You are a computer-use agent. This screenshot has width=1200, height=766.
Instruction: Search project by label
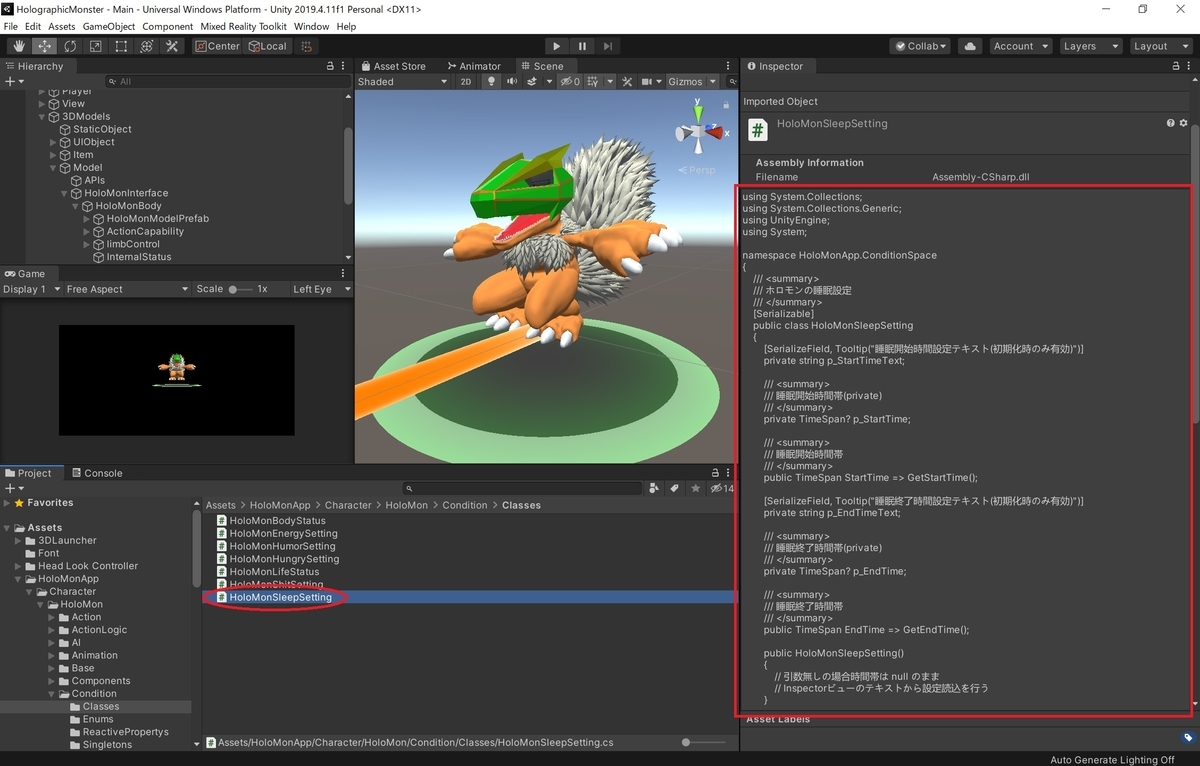(675, 488)
